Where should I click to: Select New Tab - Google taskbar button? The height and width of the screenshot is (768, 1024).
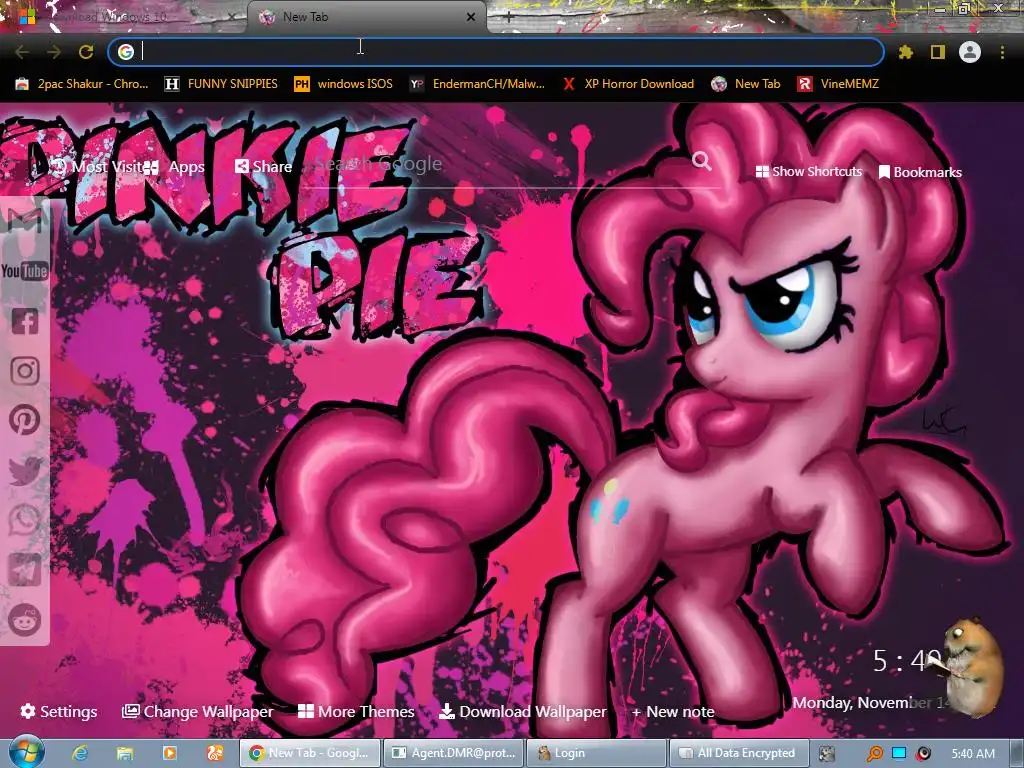pyautogui.click(x=309, y=753)
